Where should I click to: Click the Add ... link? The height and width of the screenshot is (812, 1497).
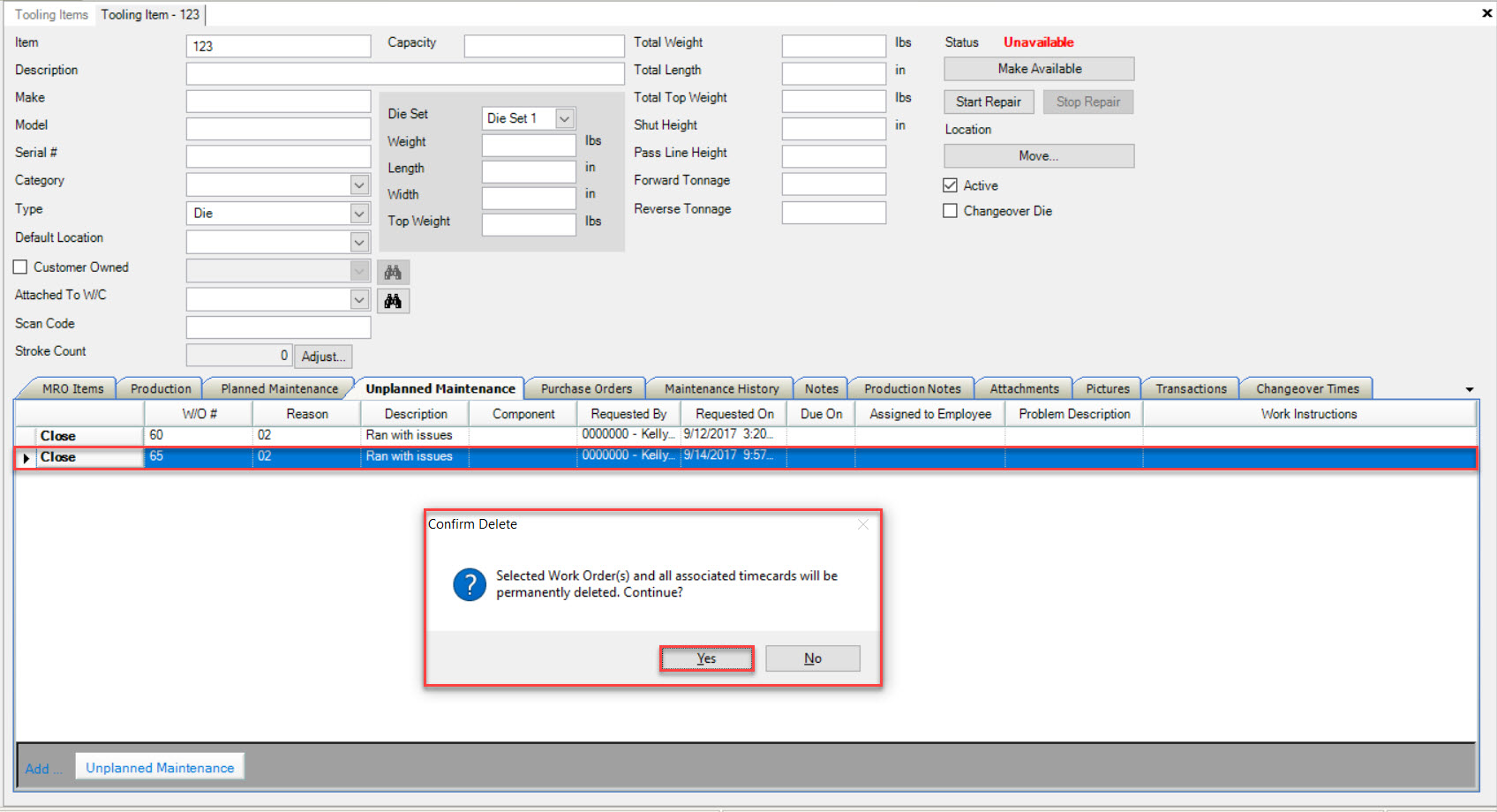(43, 769)
